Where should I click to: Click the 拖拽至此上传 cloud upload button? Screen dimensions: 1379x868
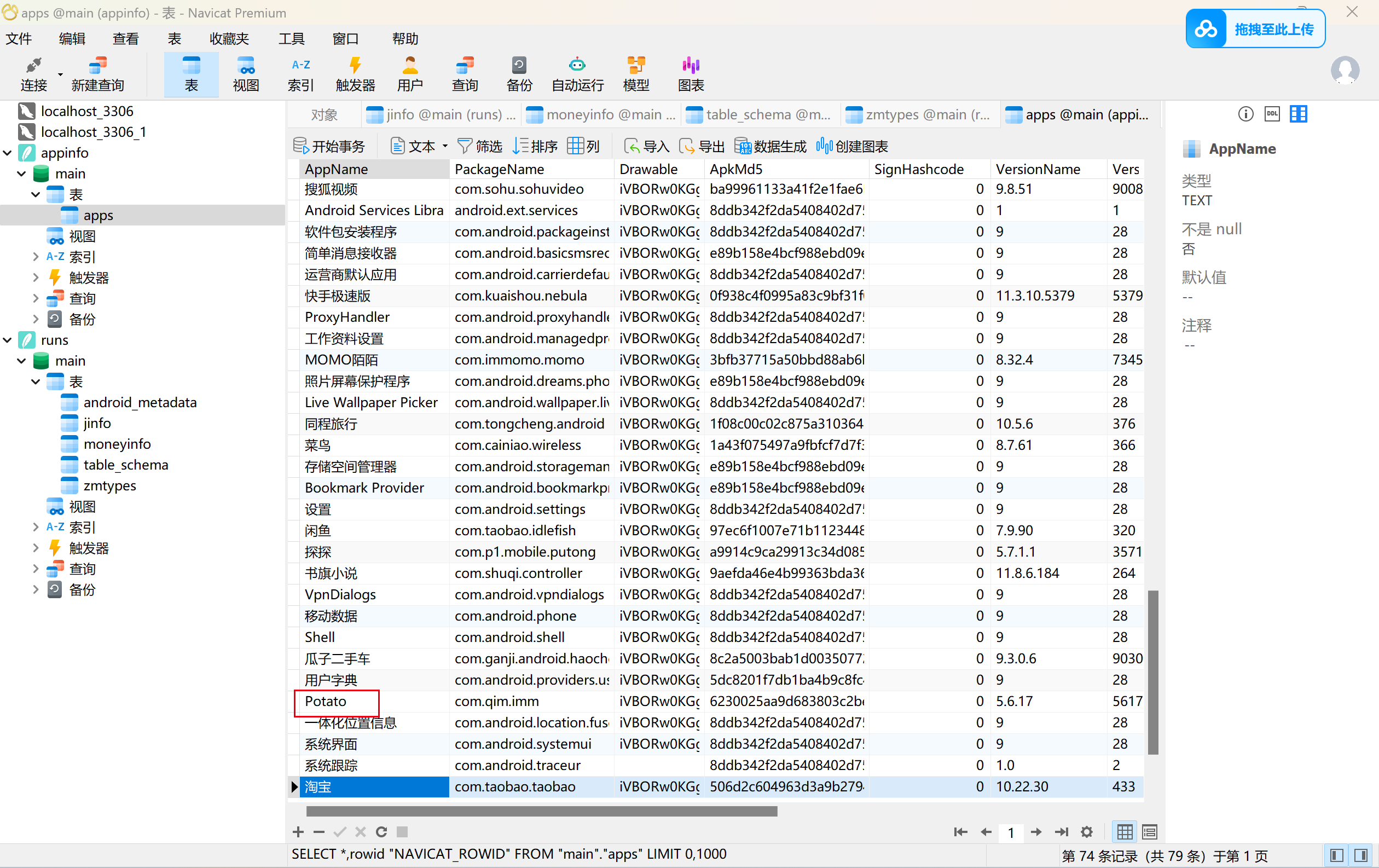coord(1255,28)
